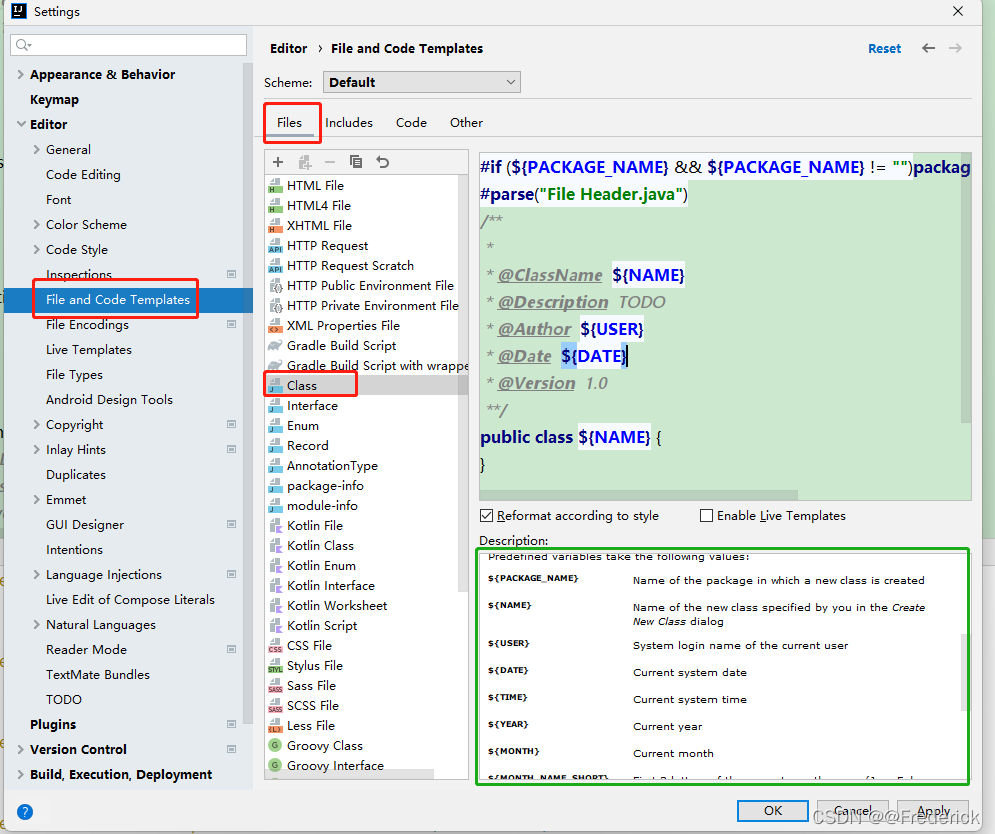Click the template list vertical scrollbar

click(x=463, y=384)
